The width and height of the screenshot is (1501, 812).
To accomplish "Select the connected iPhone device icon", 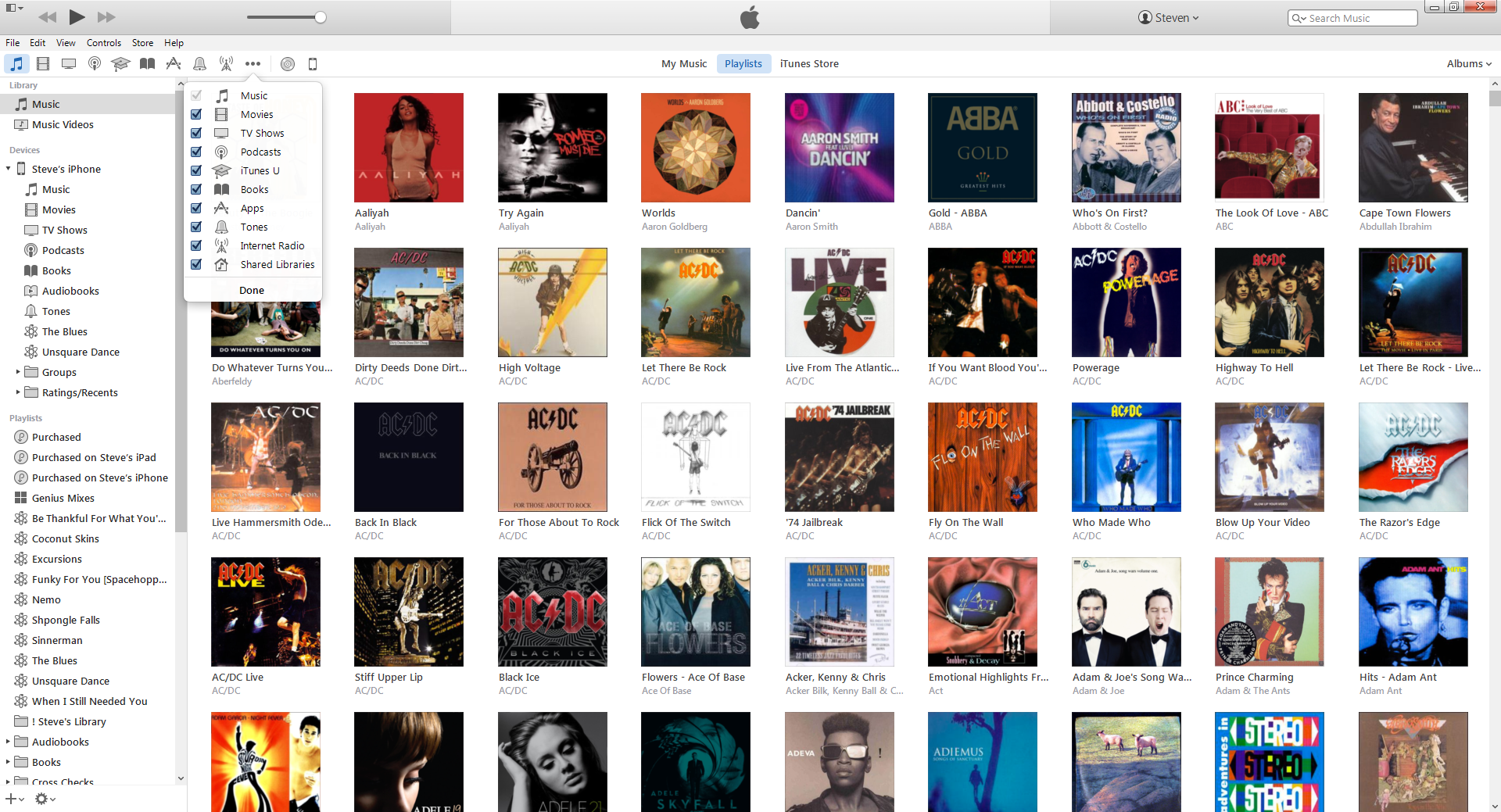I will pyautogui.click(x=313, y=64).
